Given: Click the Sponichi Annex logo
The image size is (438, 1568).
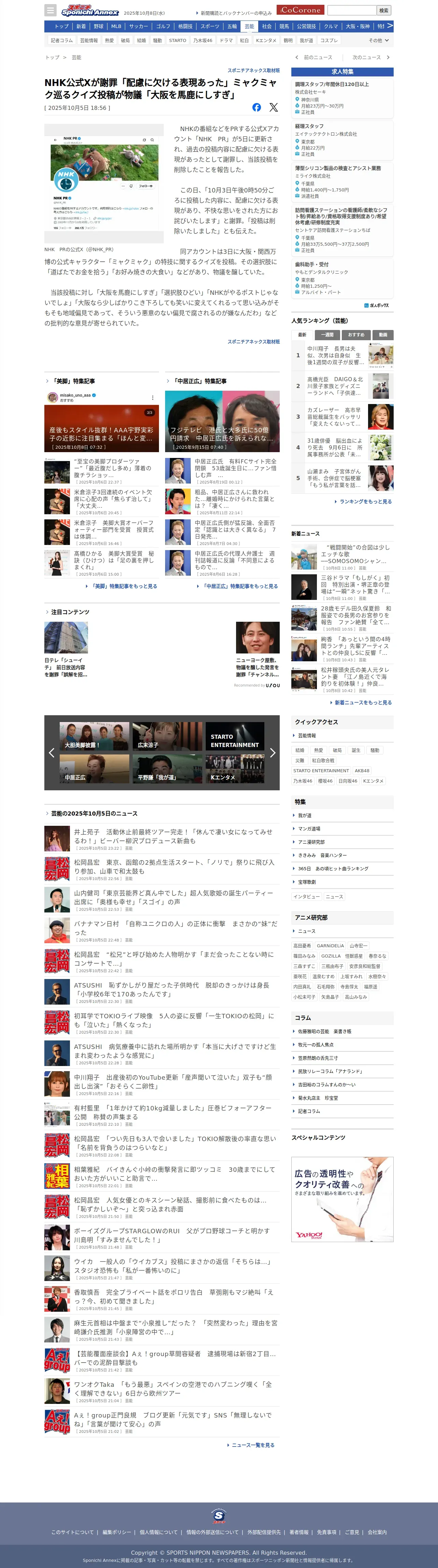Looking at the screenshot, I should coord(89,10).
